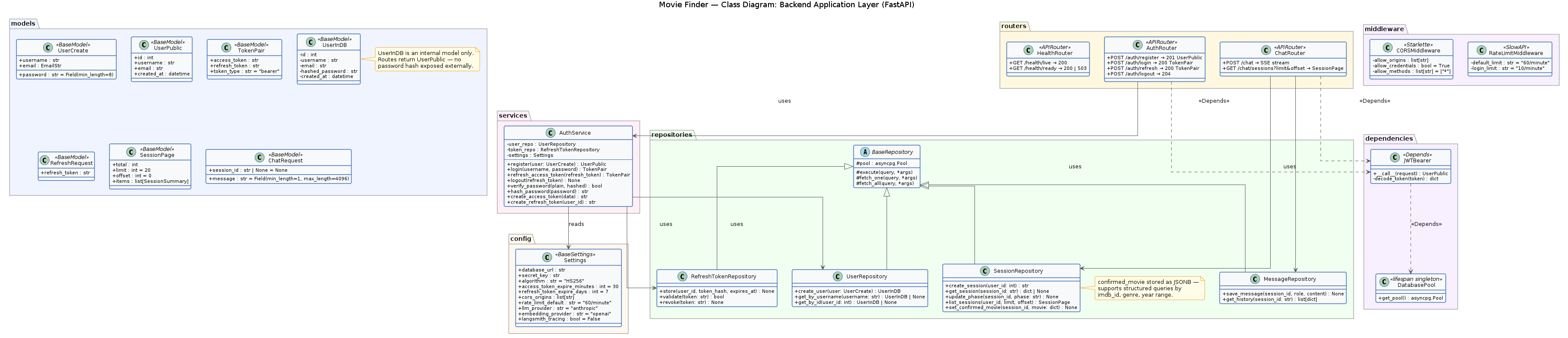Click the class icon beside RefreshRequest

click(x=44, y=160)
